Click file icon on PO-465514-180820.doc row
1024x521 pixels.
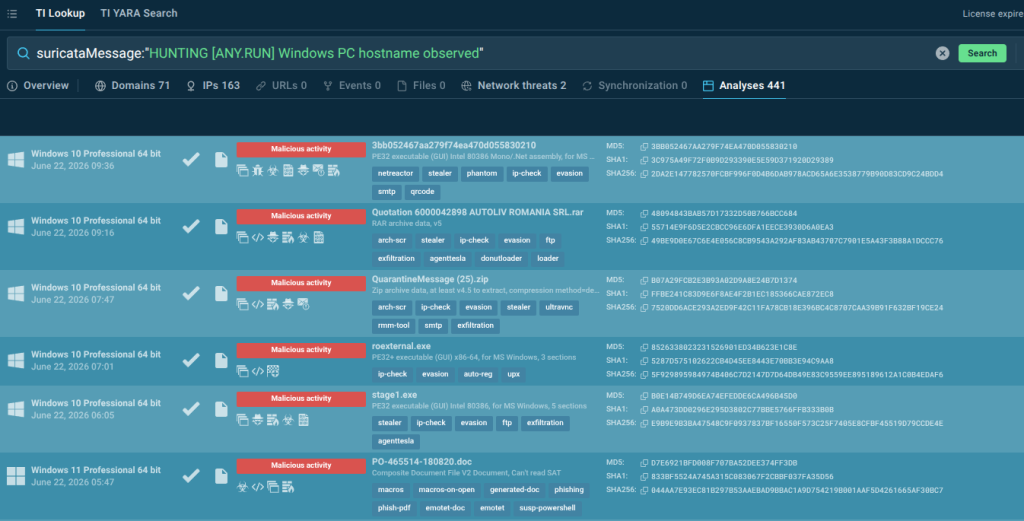(221, 476)
